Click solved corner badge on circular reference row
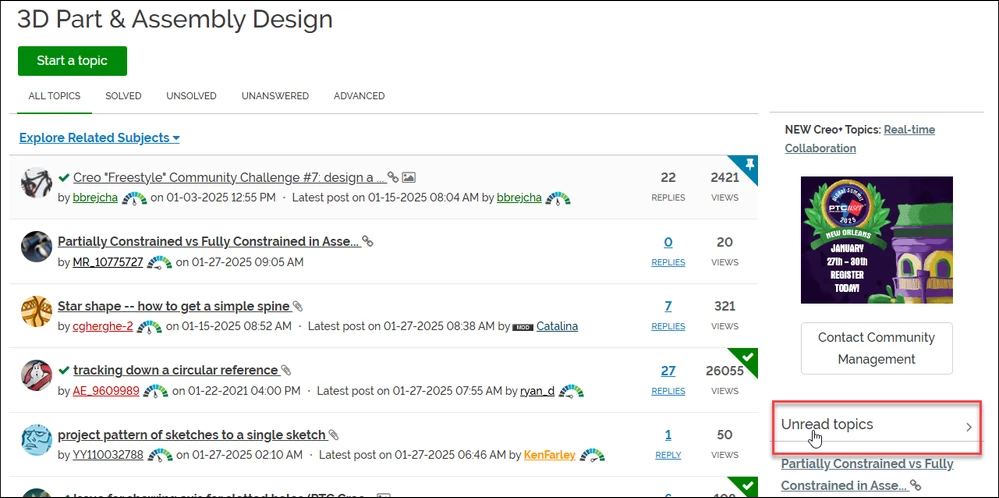Viewport: 999px width, 498px height. tap(749, 357)
